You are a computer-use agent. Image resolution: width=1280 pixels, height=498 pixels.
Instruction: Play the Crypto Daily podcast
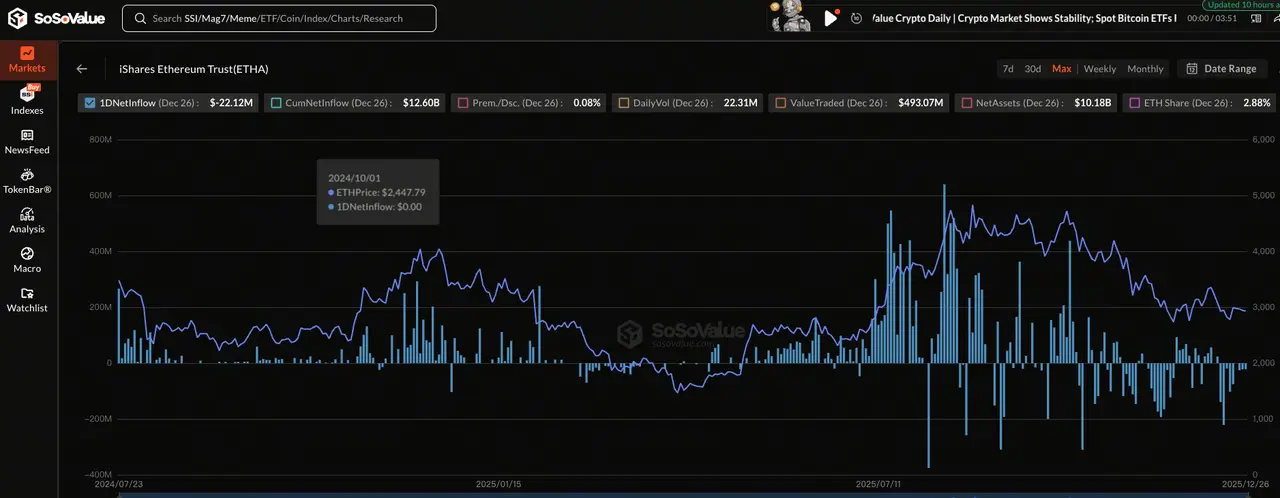coord(830,18)
